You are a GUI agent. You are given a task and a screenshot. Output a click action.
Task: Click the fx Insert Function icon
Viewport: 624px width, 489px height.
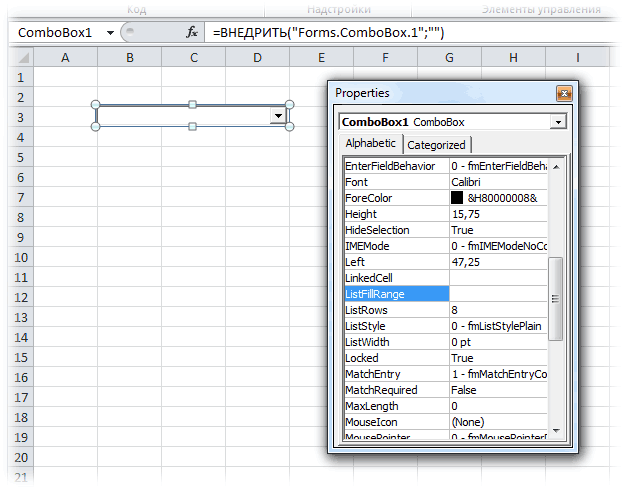[192, 32]
